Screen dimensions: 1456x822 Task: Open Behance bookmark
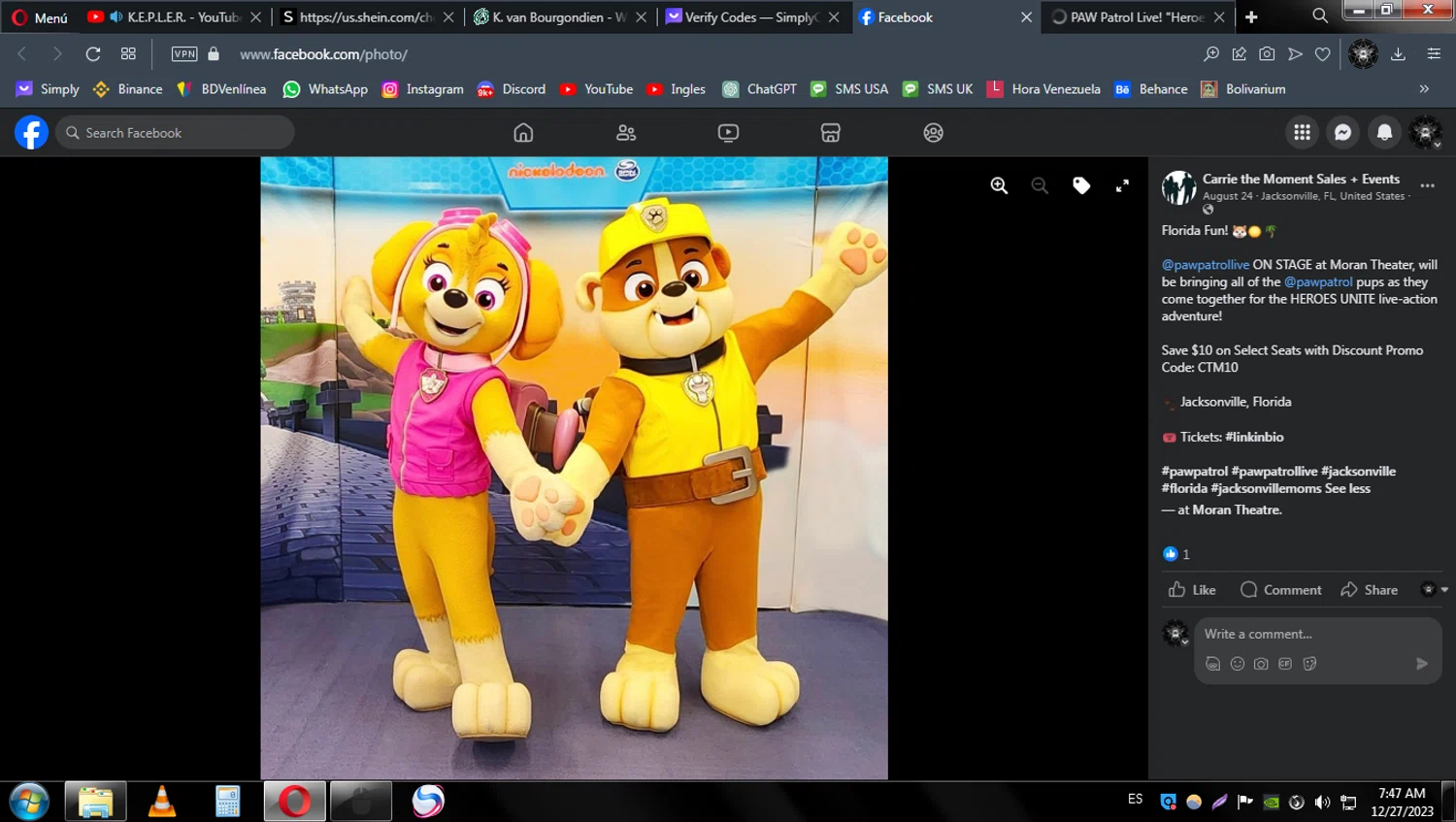pyautogui.click(x=1151, y=89)
